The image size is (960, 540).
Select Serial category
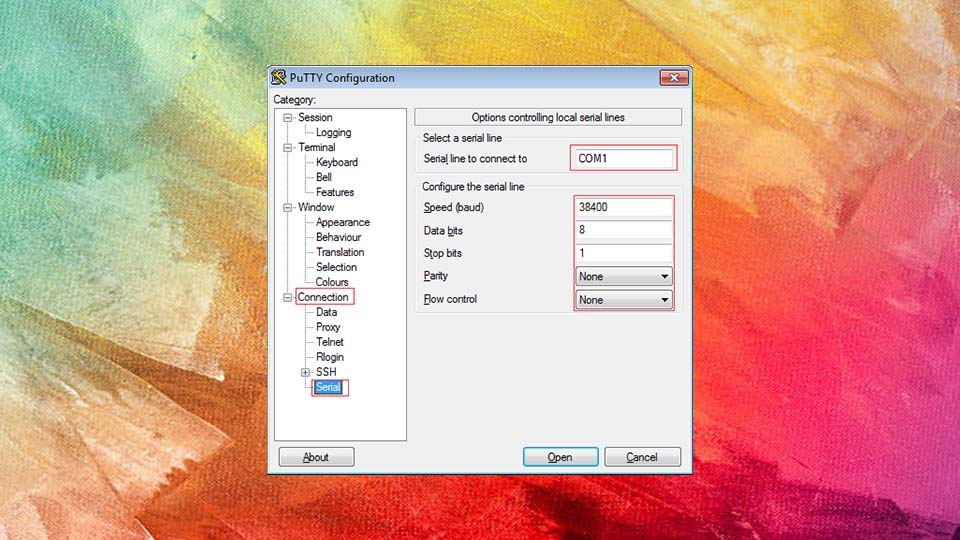coord(328,387)
